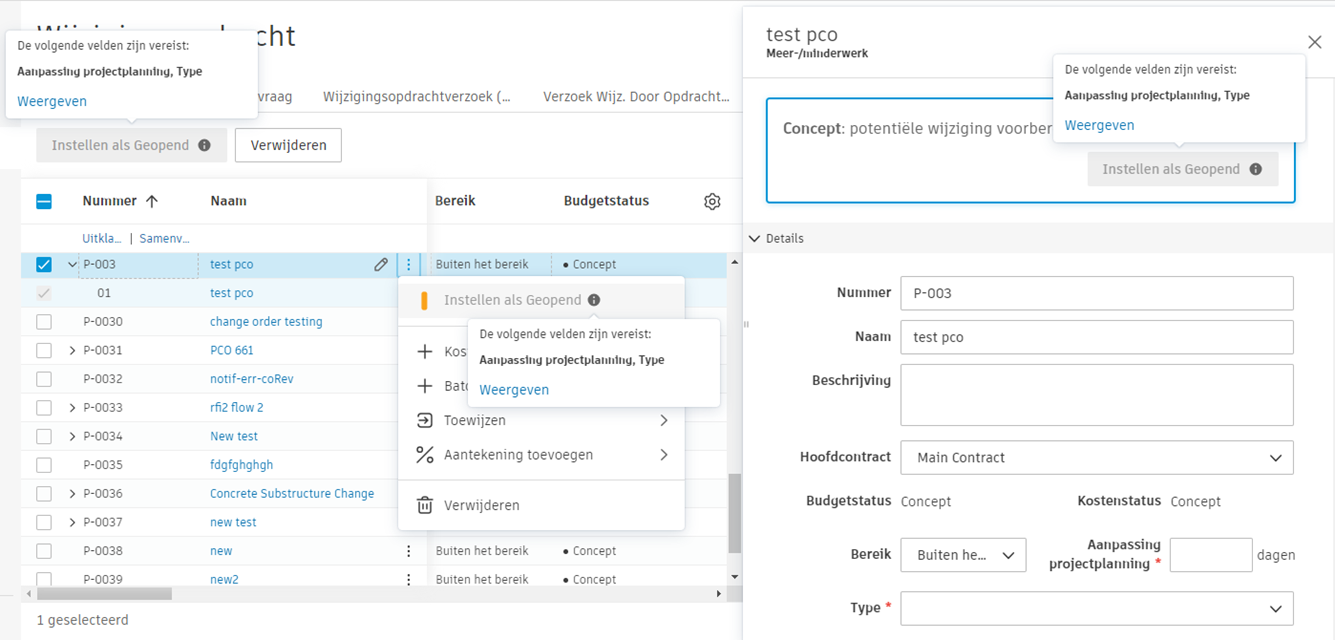Click the Beschrijving text area
The image size is (1335, 640).
coord(1096,395)
